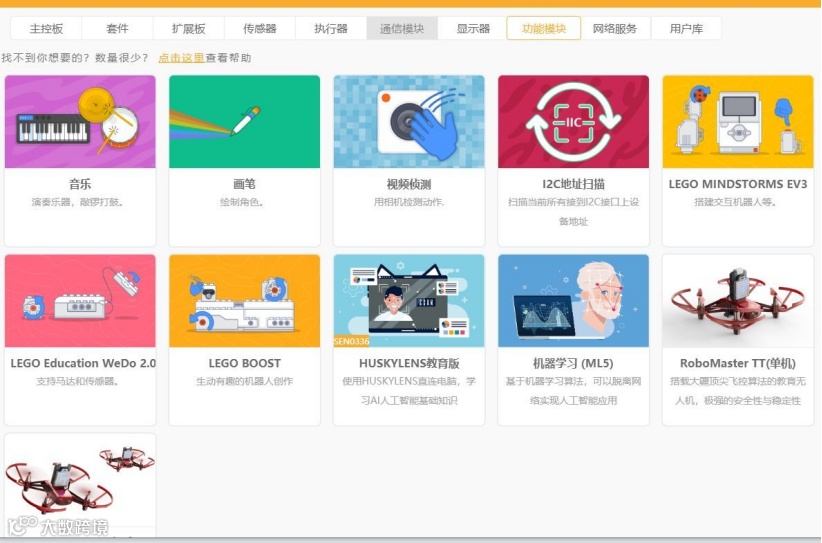Click the 搭建交互机器人等 description

pos(736,202)
